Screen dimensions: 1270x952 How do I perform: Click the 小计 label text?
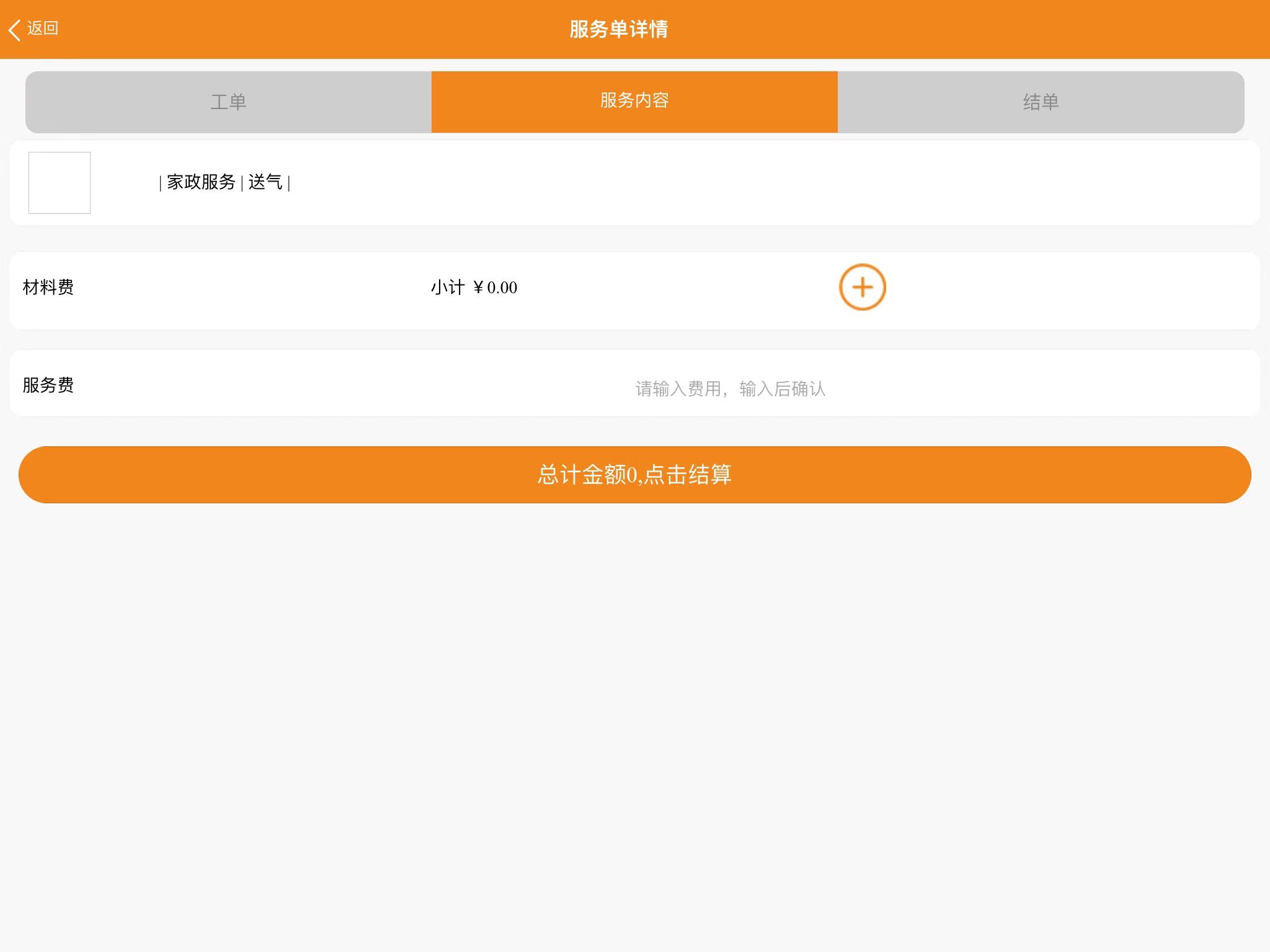(447, 287)
